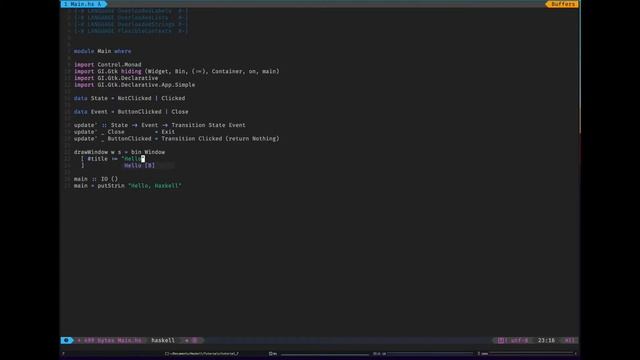Click the "Transition Clicked (return Nothing)" expression

click(x=220, y=138)
